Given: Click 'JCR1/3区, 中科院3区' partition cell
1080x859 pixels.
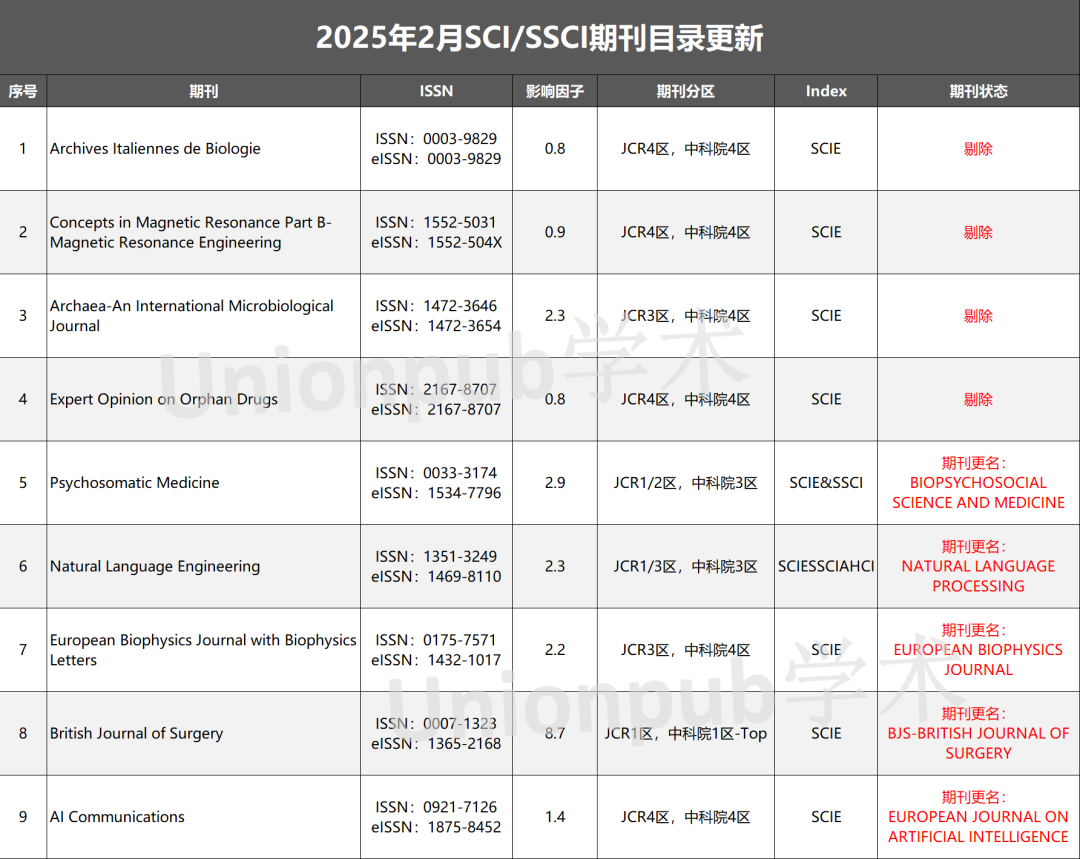Looking at the screenshot, I should tap(685, 566).
